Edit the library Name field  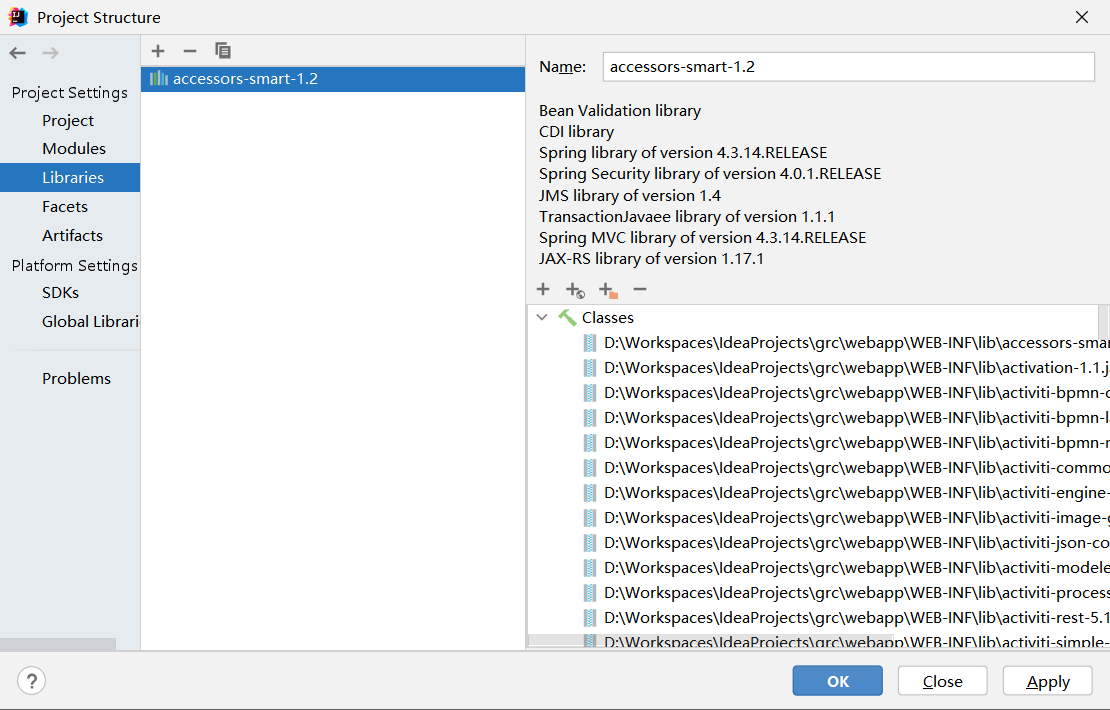point(849,67)
